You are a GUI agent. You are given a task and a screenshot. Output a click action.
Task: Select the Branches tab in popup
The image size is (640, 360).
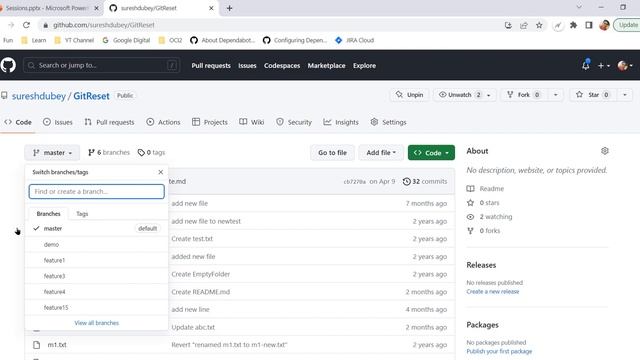point(49,214)
